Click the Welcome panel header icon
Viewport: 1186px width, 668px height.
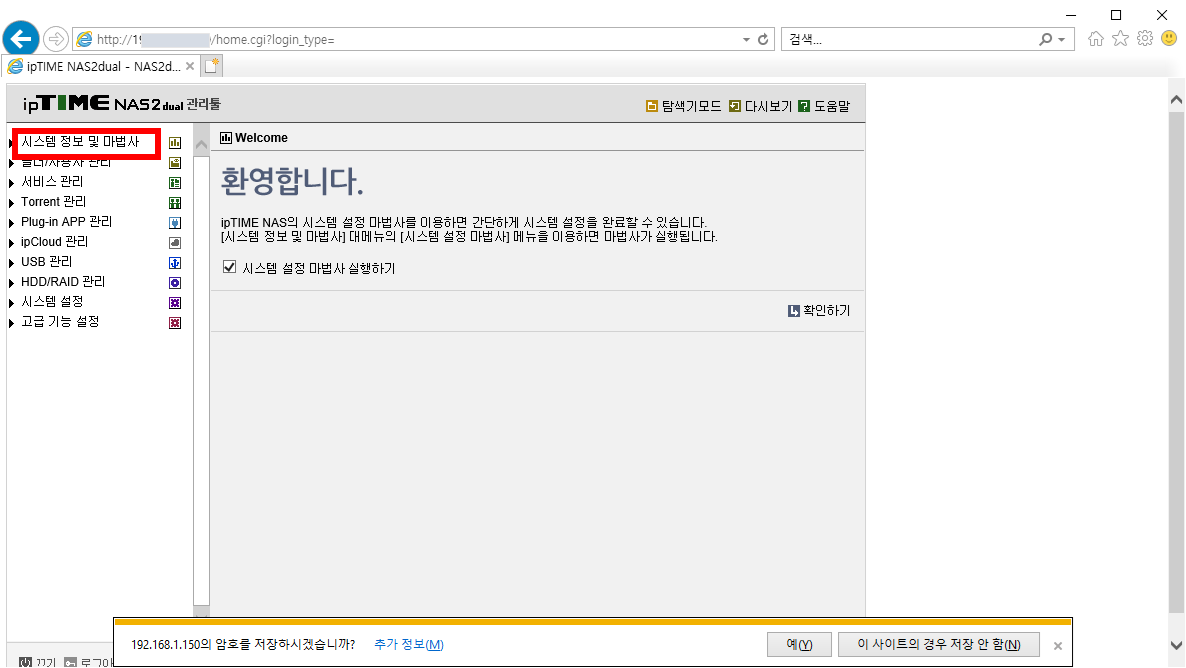(225, 138)
